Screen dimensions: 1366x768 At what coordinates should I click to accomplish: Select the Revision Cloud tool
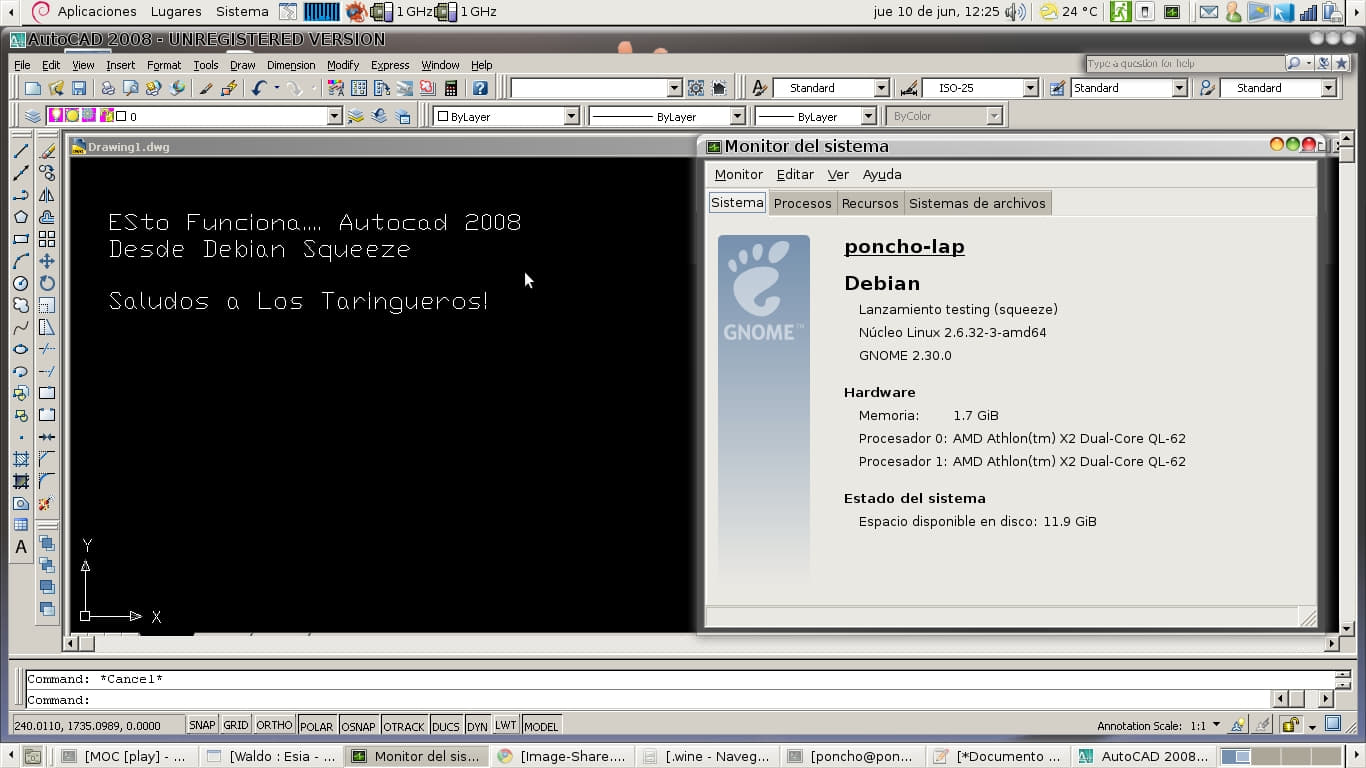[20, 305]
